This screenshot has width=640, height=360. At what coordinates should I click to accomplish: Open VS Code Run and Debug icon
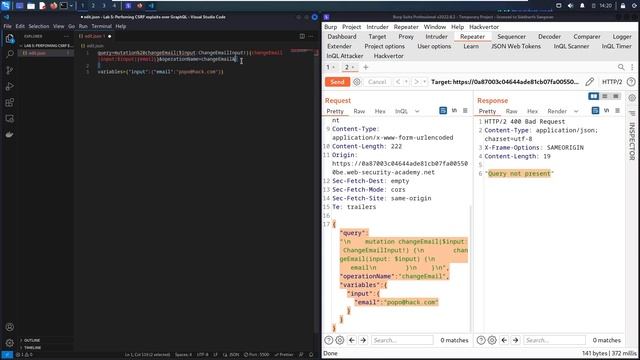10,86
